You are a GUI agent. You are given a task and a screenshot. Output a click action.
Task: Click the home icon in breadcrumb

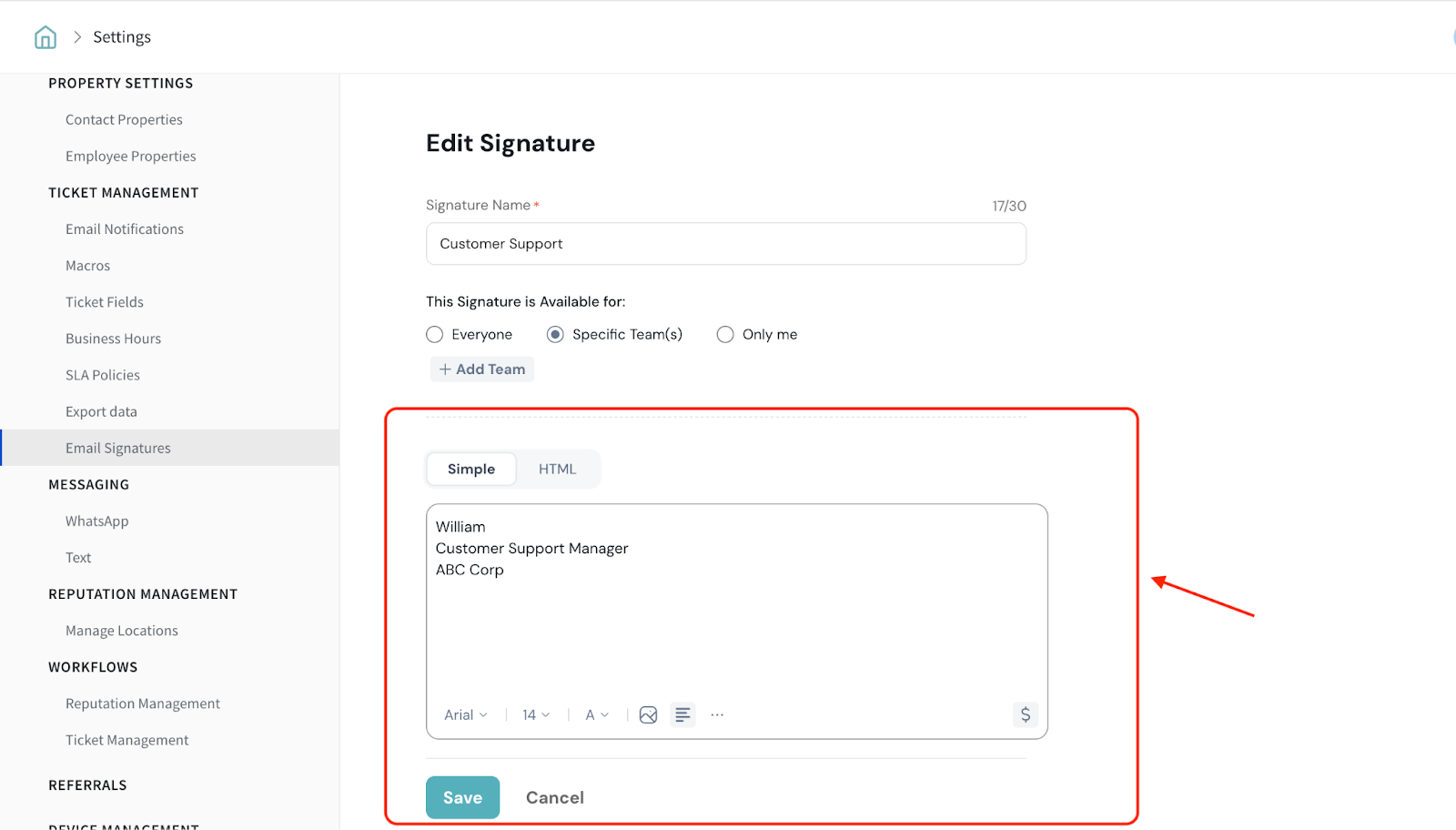click(45, 37)
